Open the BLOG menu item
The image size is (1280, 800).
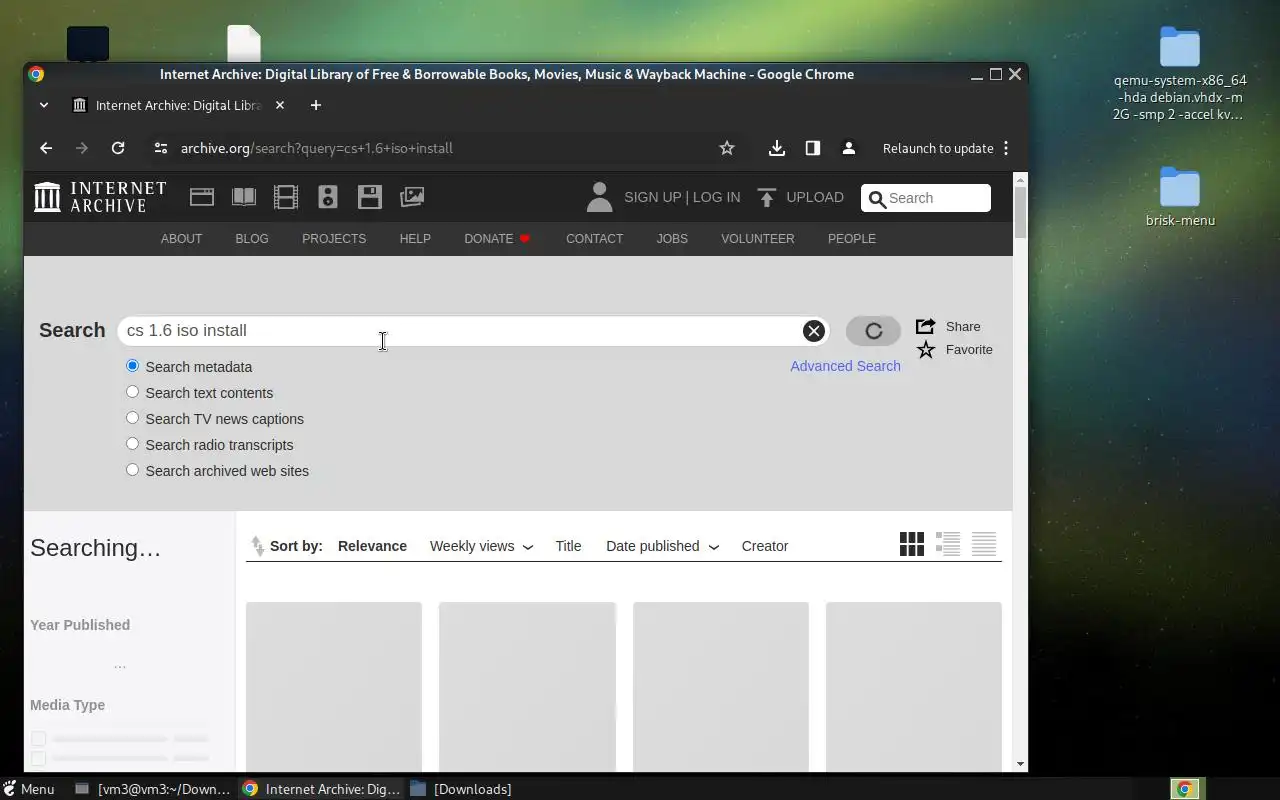(x=252, y=239)
